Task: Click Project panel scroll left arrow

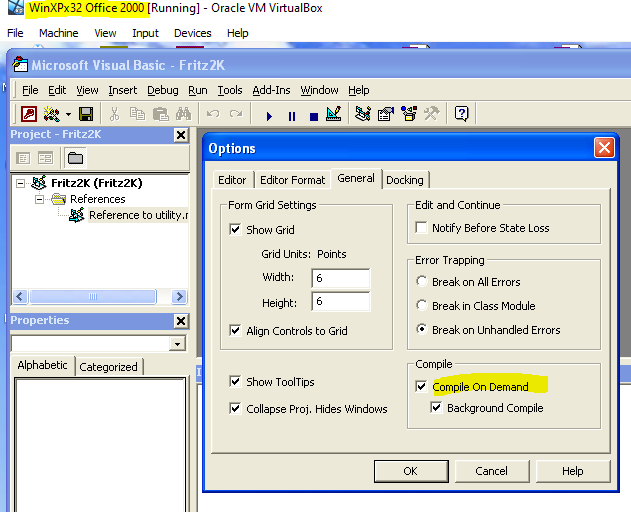Action: coord(20,297)
